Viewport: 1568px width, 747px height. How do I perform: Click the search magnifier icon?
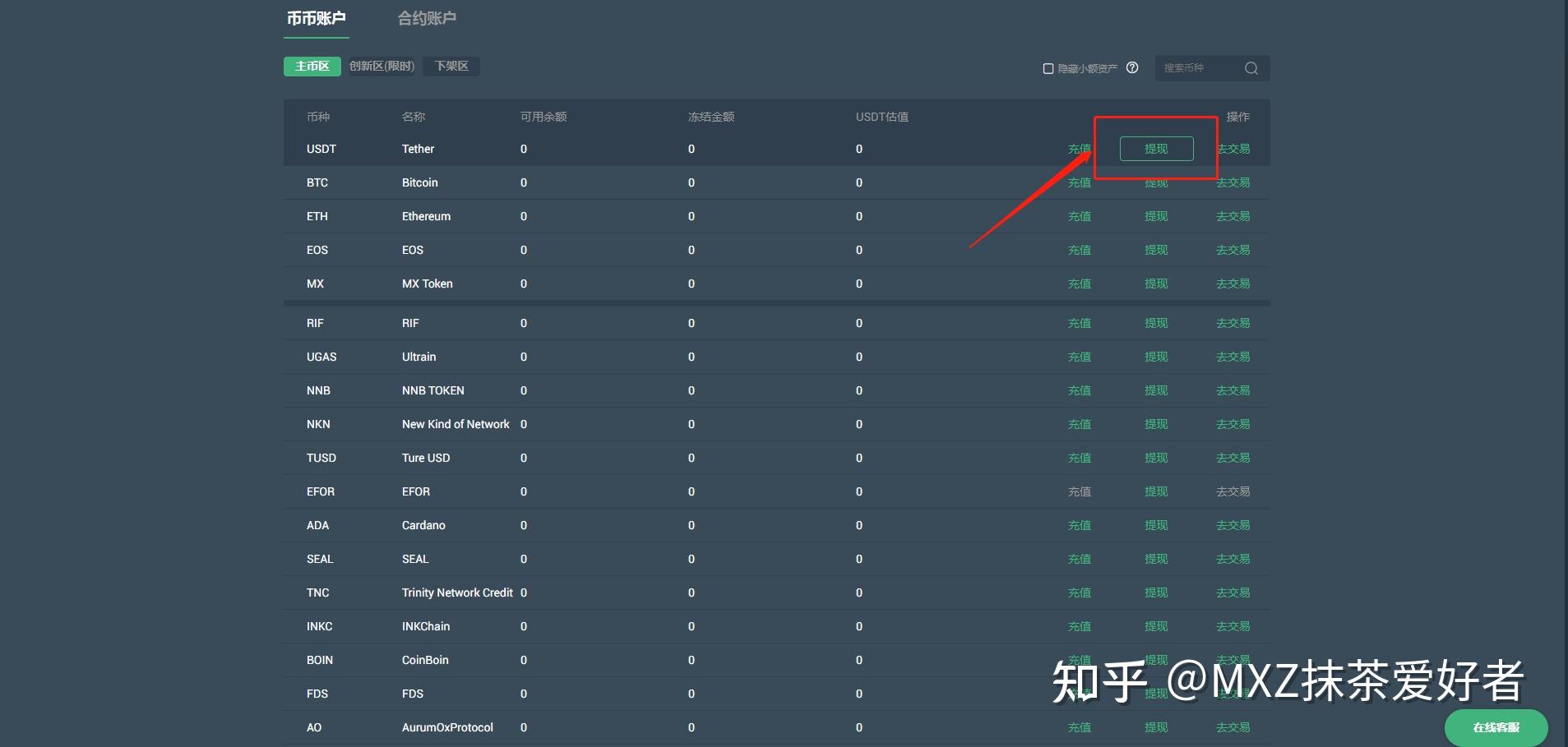[x=1251, y=68]
